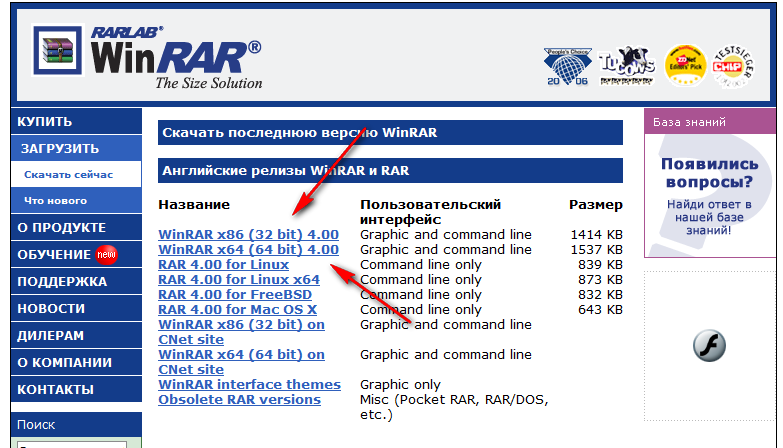
Task: Click the People's Choice 2006 award badge
Action: [567, 66]
